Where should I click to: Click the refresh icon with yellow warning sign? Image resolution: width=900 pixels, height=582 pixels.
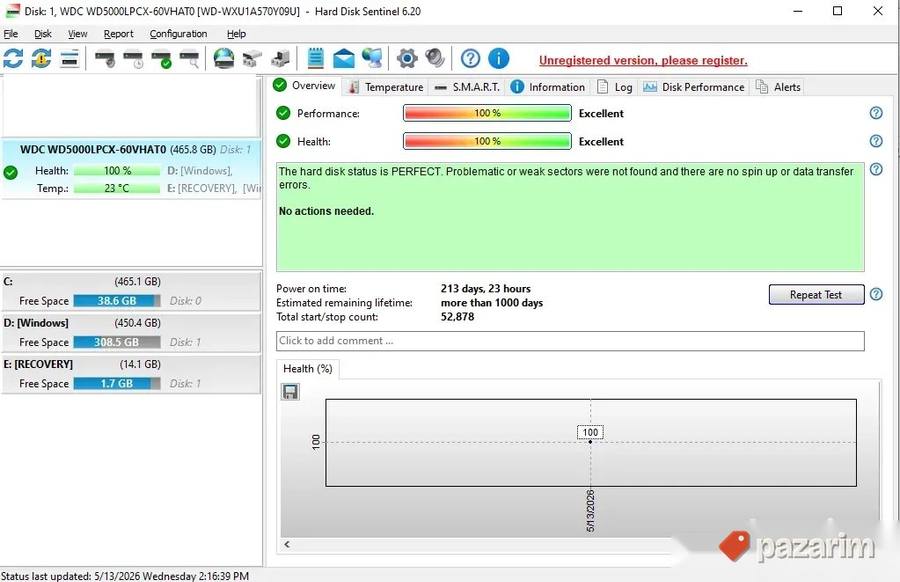point(41,59)
